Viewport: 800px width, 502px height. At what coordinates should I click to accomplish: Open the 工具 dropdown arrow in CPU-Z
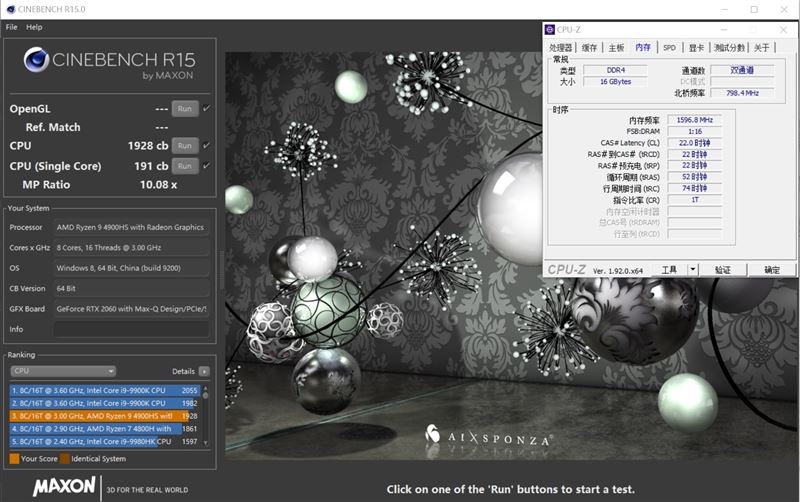tap(692, 270)
